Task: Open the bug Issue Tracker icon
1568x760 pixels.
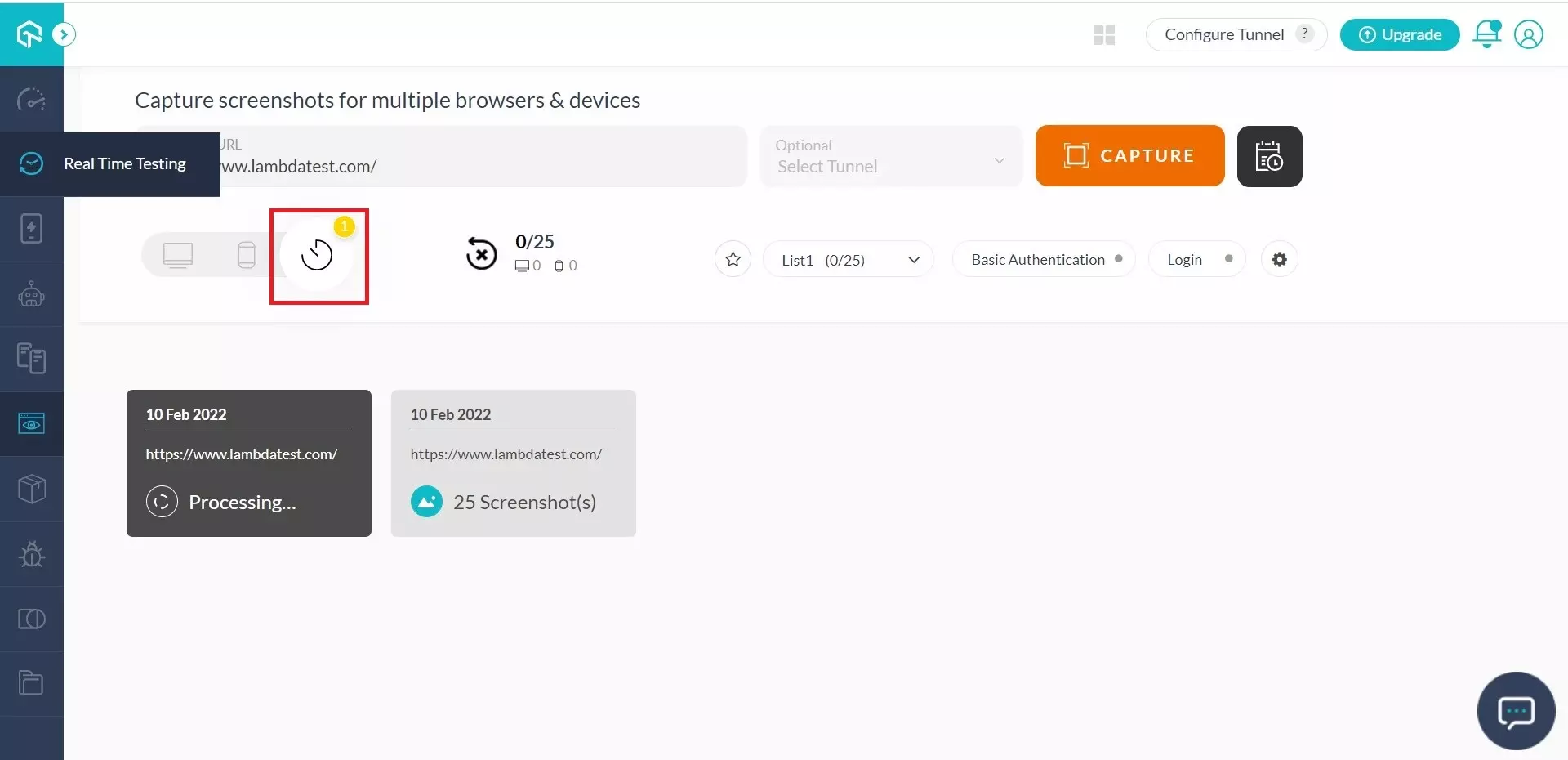Action: 31,554
